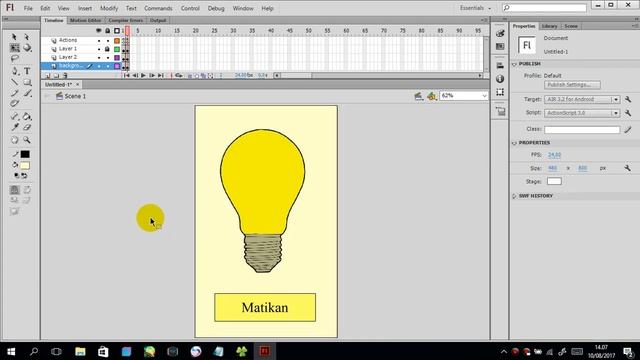640x360 pixels.
Task: Collapse the PUBLISH section
Action: [515, 64]
